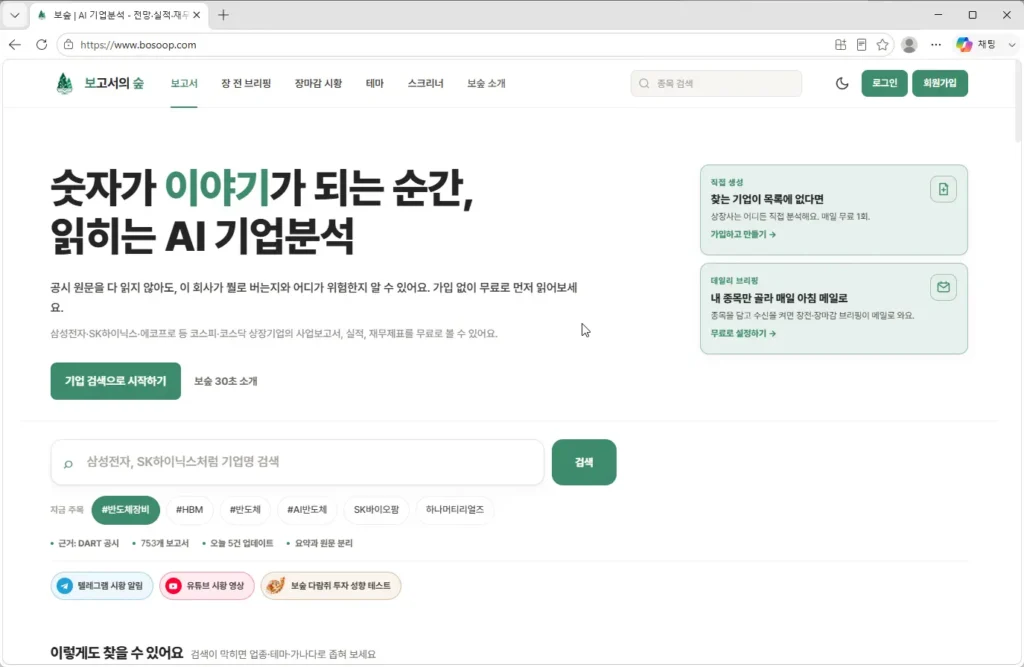This screenshot has width=1024, height=667.
Task: Go to the 테마 page
Action: (x=375, y=84)
